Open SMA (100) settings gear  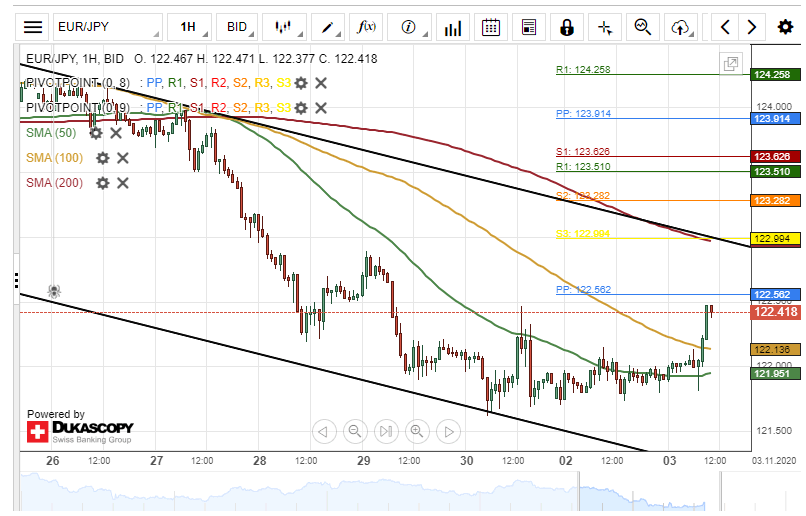coord(103,158)
